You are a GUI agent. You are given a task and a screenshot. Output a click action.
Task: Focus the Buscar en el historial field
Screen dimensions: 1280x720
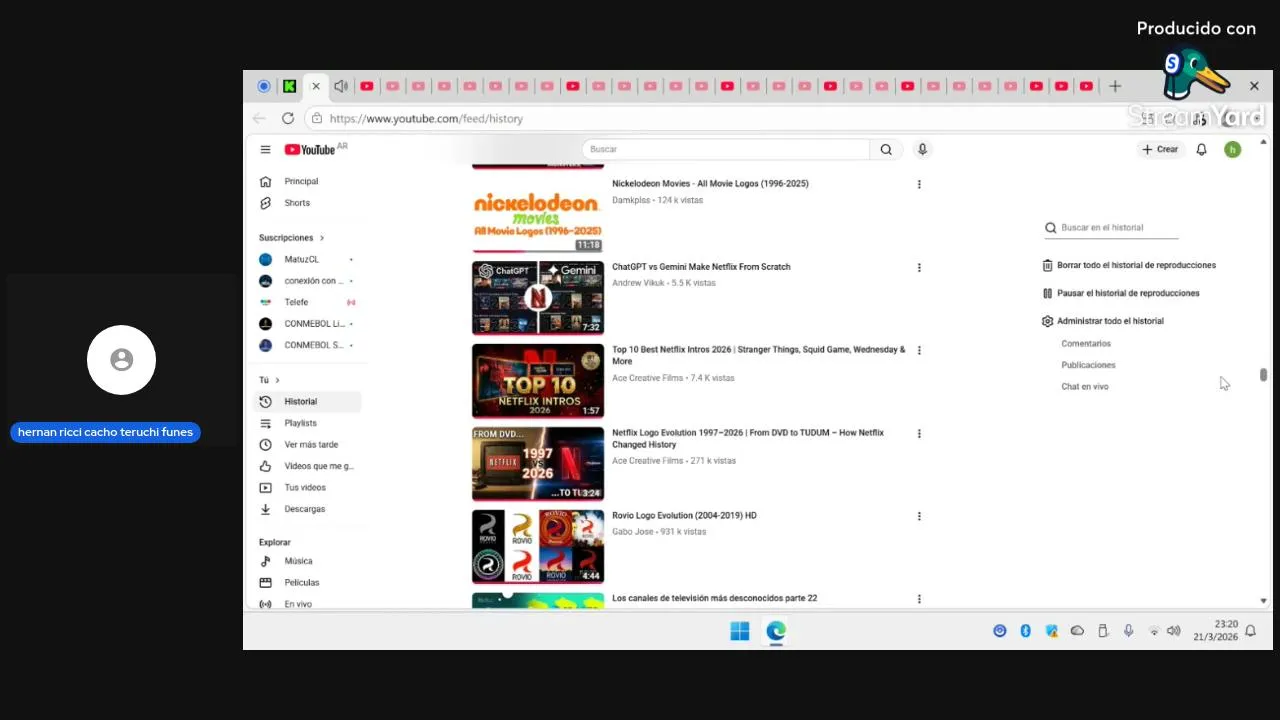(1111, 228)
